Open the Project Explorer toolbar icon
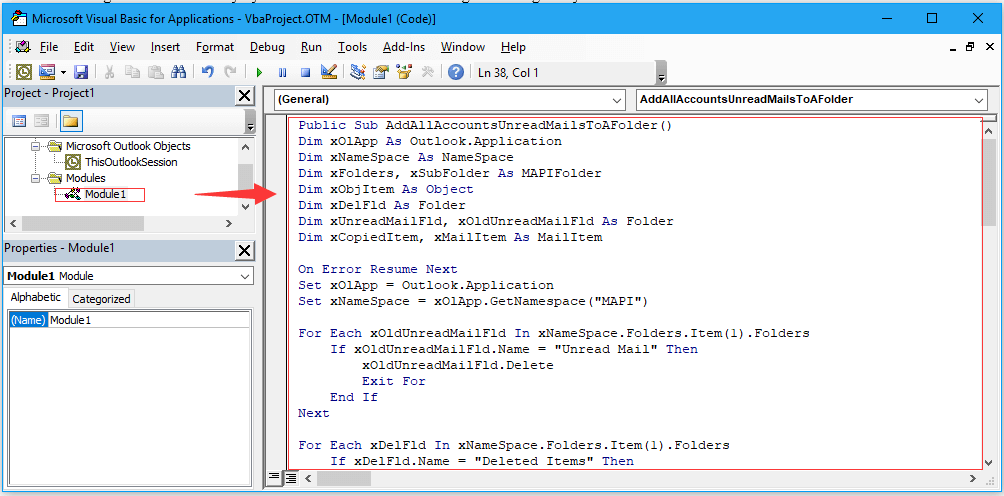 click(x=358, y=72)
